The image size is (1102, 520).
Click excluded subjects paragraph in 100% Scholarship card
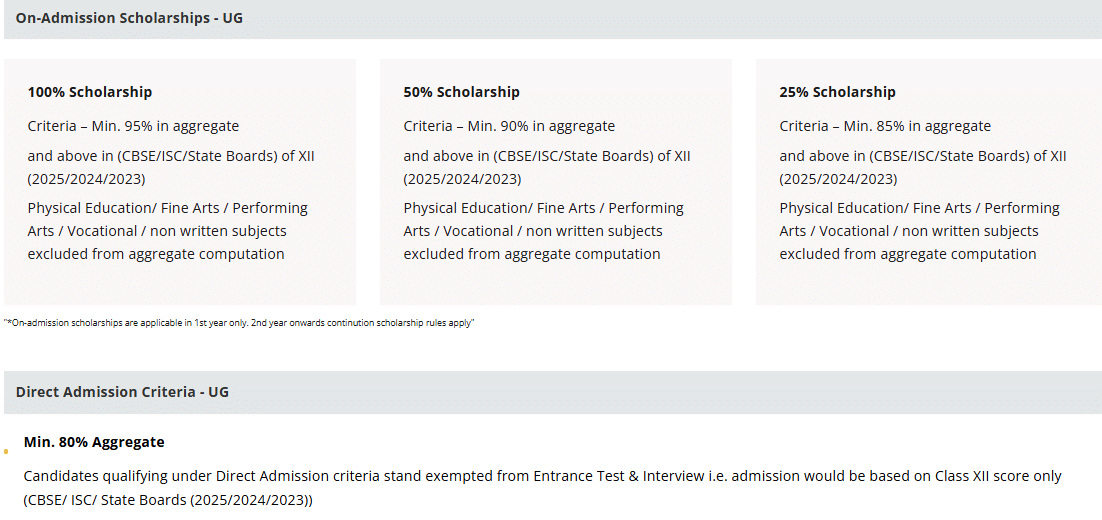(x=167, y=231)
